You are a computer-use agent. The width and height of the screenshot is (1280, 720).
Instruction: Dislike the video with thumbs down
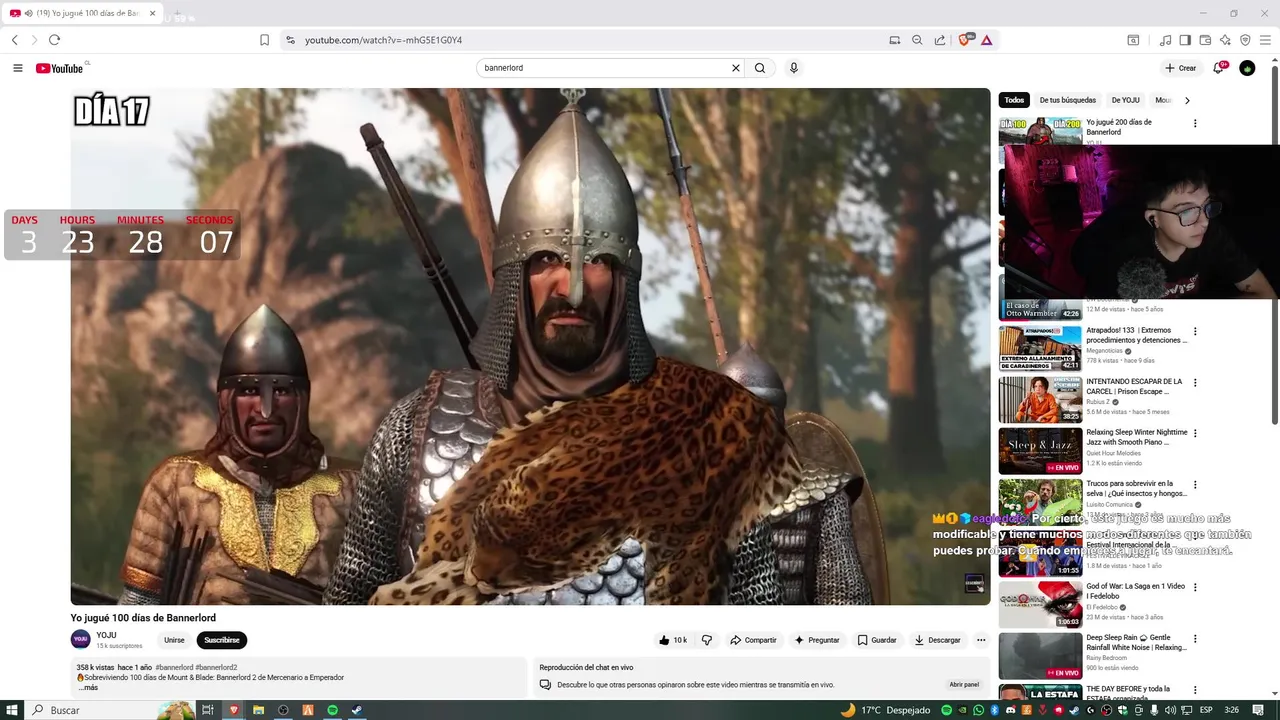click(706, 640)
